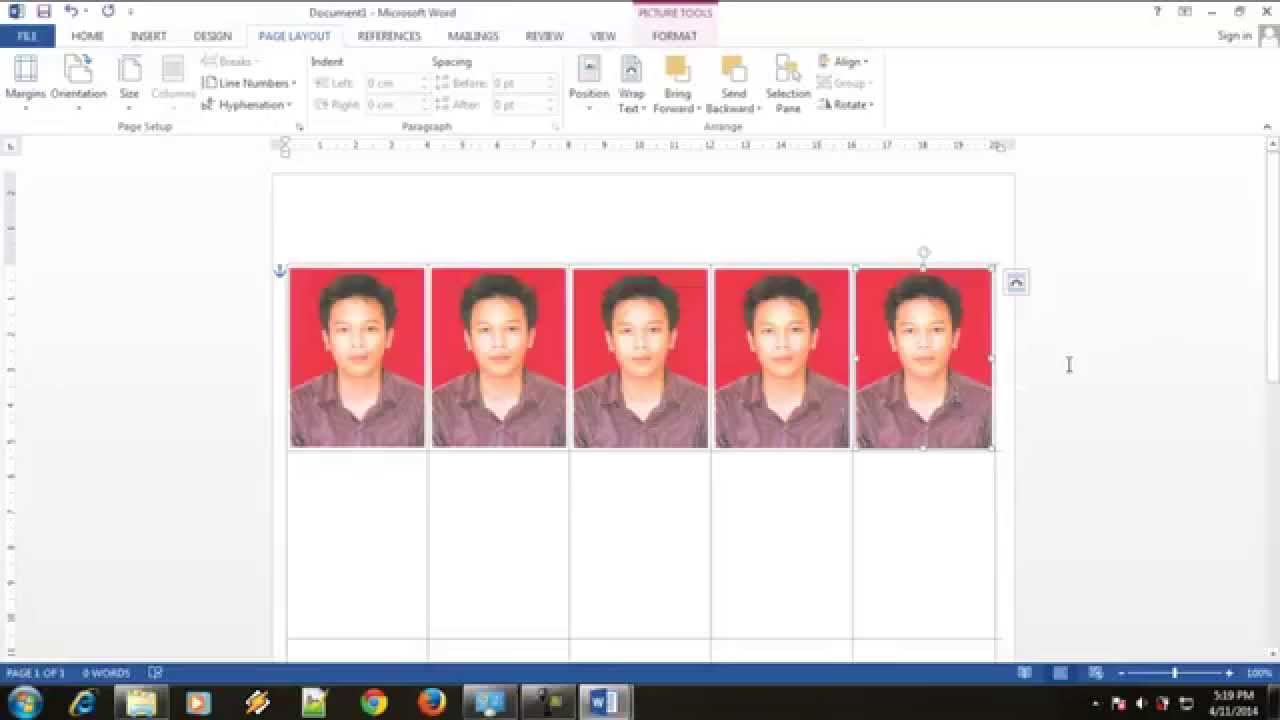Image resolution: width=1280 pixels, height=720 pixels.
Task: Switch to Web Layout view
Action: pos(1095,673)
